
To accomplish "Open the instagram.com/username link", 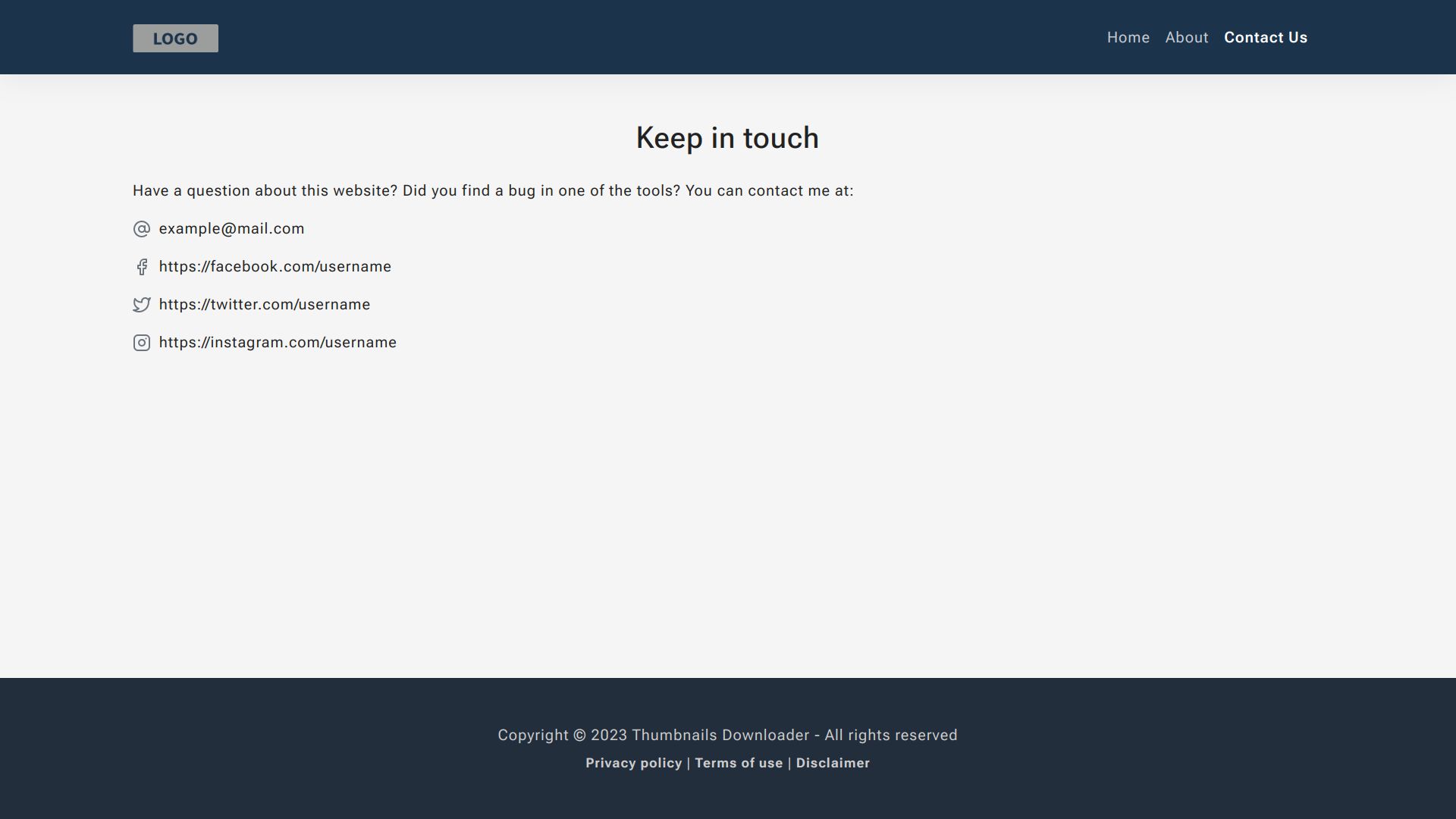I will [278, 343].
